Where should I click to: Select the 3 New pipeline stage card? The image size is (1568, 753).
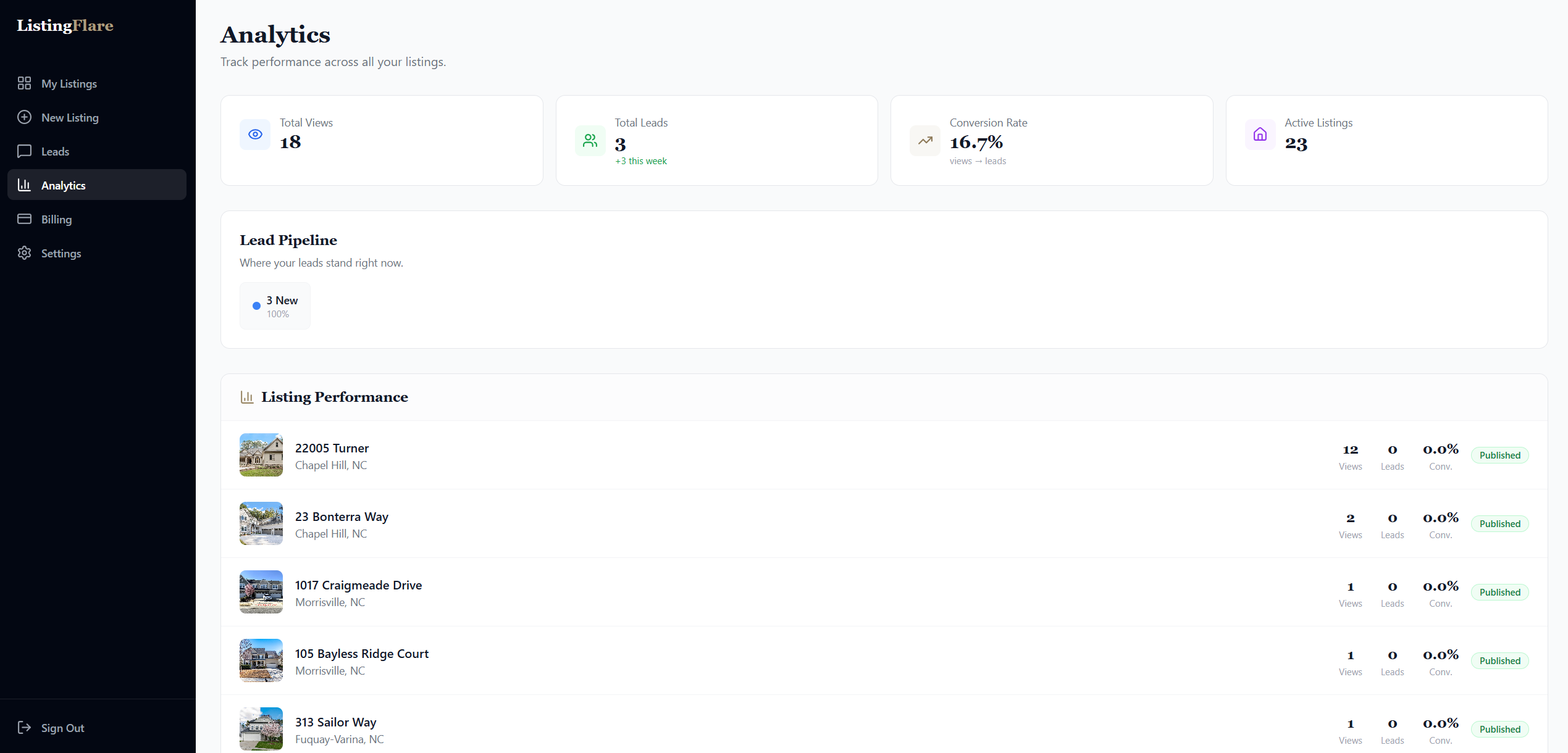coord(275,306)
